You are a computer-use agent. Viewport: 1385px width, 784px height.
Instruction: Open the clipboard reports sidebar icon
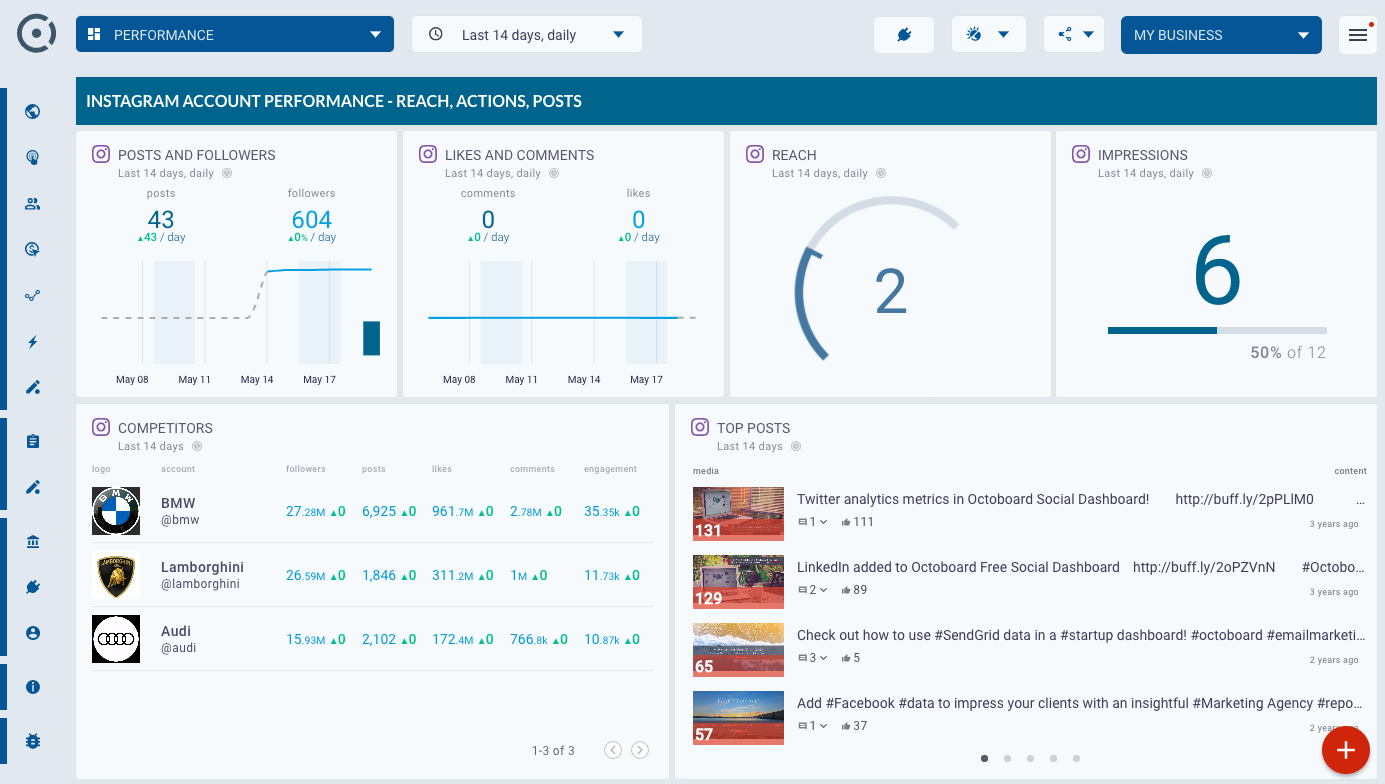pos(32,441)
